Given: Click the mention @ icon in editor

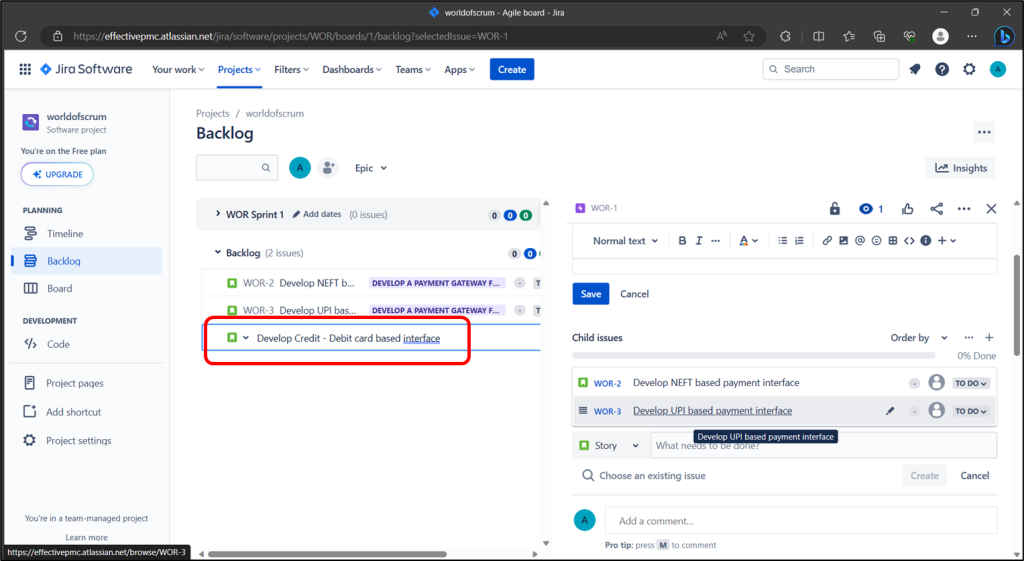Looking at the screenshot, I should pos(859,241).
